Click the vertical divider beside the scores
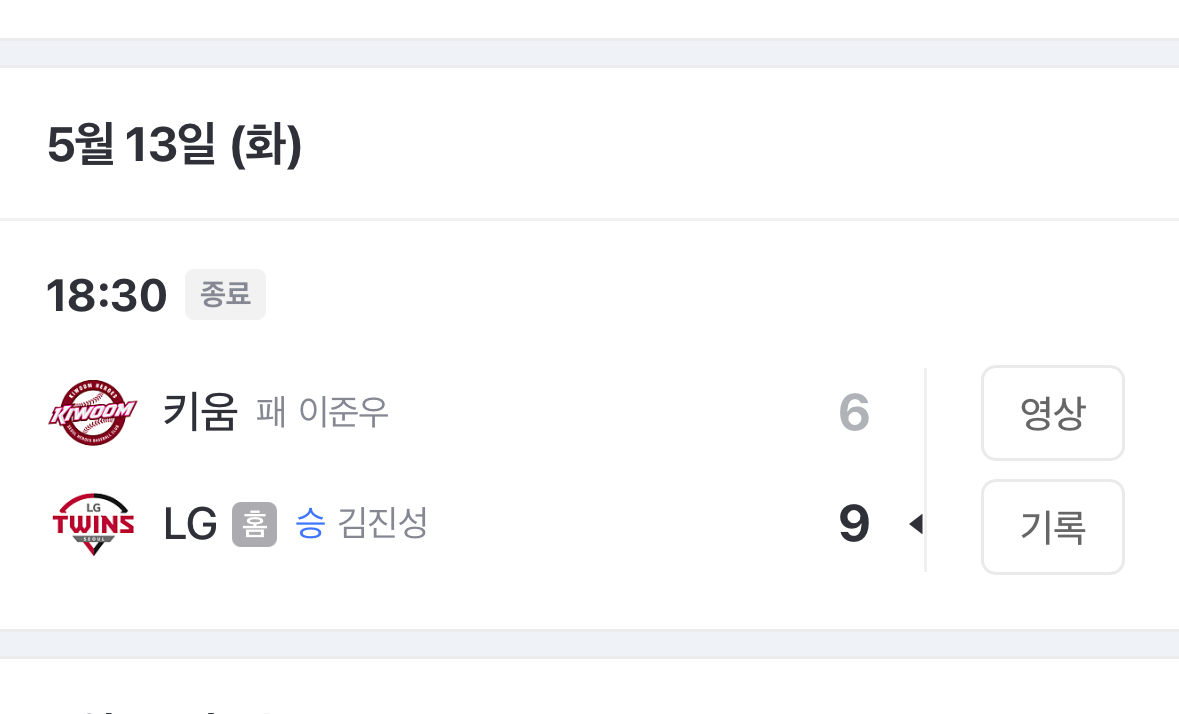 point(926,470)
